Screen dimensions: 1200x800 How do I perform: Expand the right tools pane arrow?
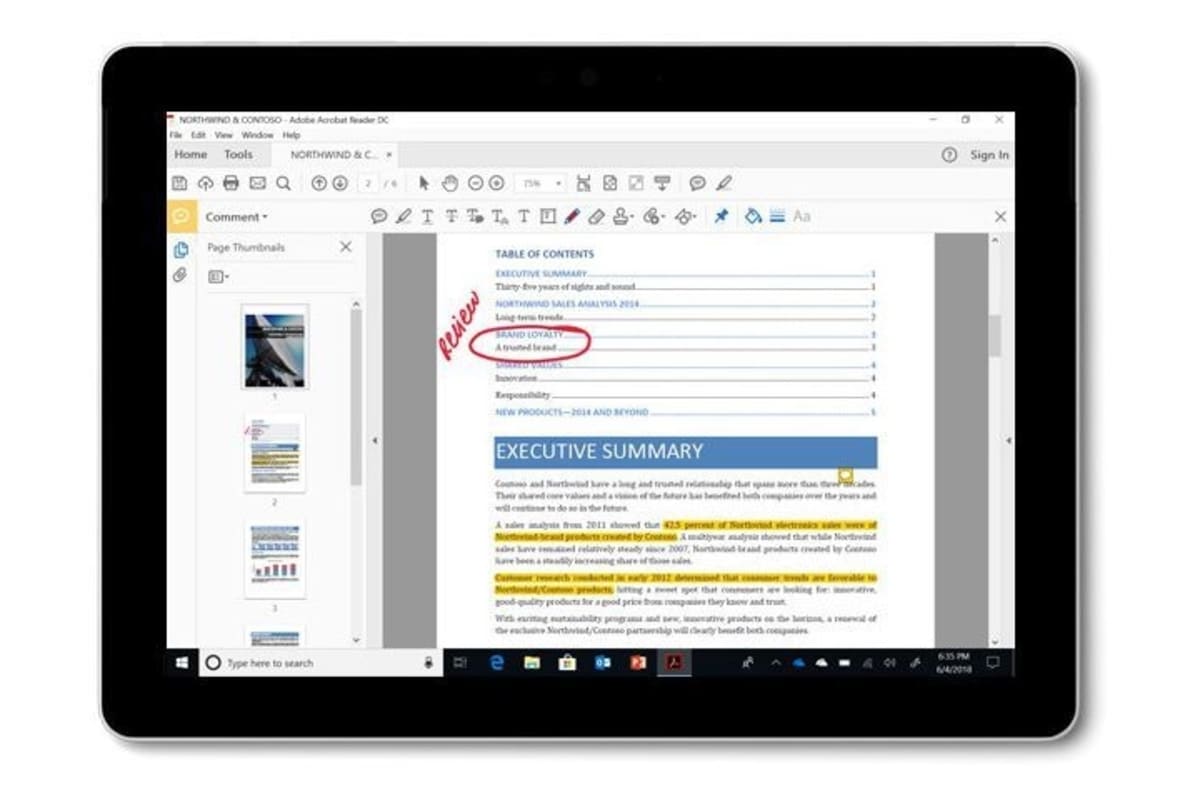coord(1008,440)
